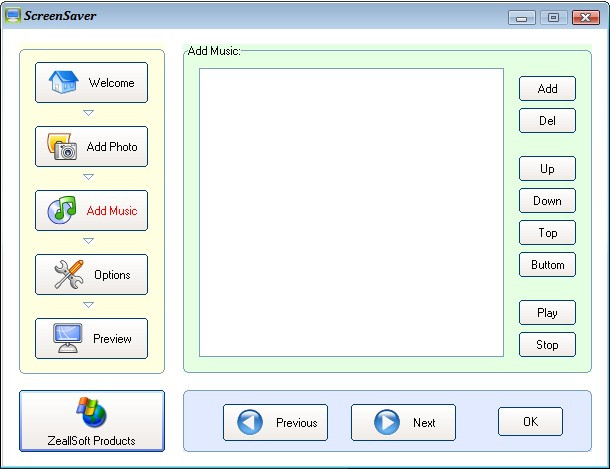Open the Preview step
This screenshot has width=610, height=469.
pos(91,338)
